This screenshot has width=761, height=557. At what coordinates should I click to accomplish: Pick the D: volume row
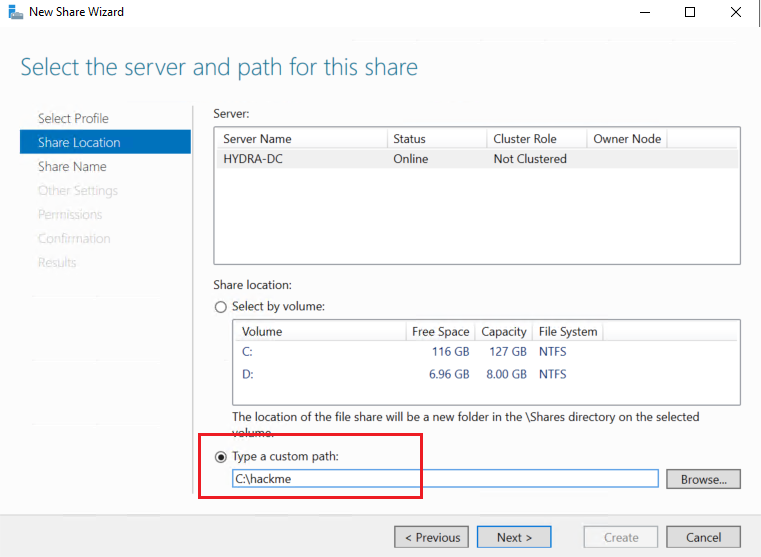[x=486, y=374]
